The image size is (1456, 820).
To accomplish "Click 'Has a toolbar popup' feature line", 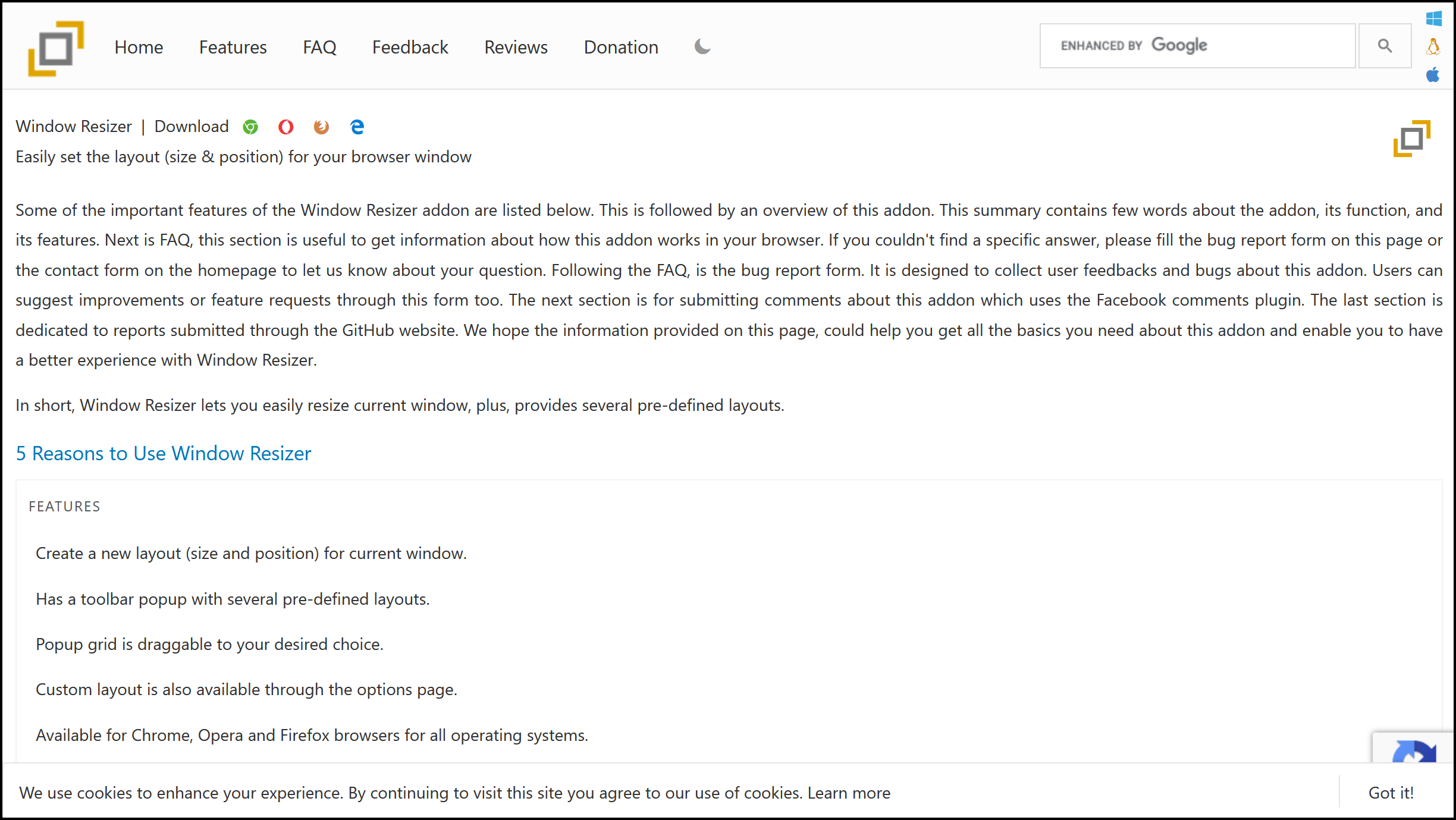I will point(233,599).
